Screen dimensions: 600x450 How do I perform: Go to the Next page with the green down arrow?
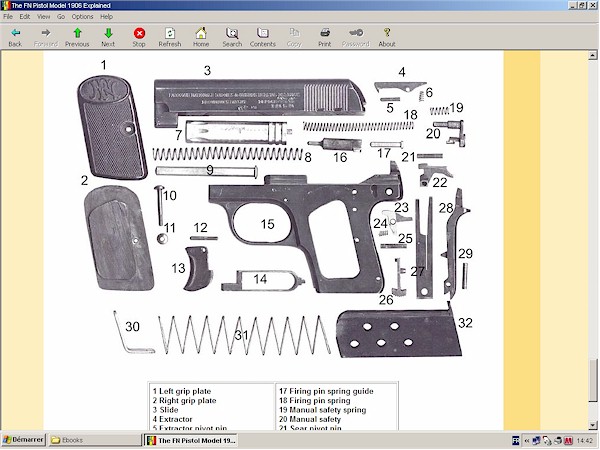pos(108,33)
